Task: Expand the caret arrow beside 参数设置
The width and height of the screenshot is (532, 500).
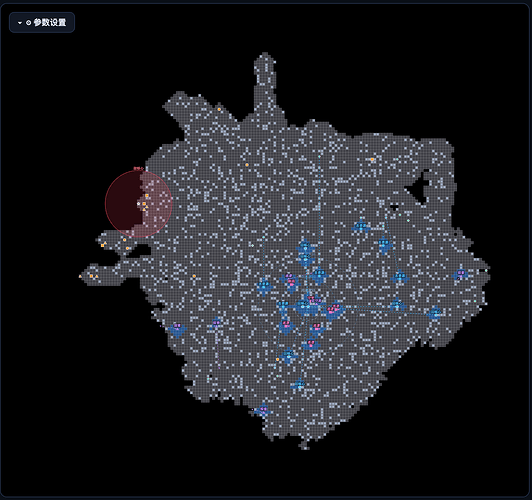Action: [x=20, y=23]
